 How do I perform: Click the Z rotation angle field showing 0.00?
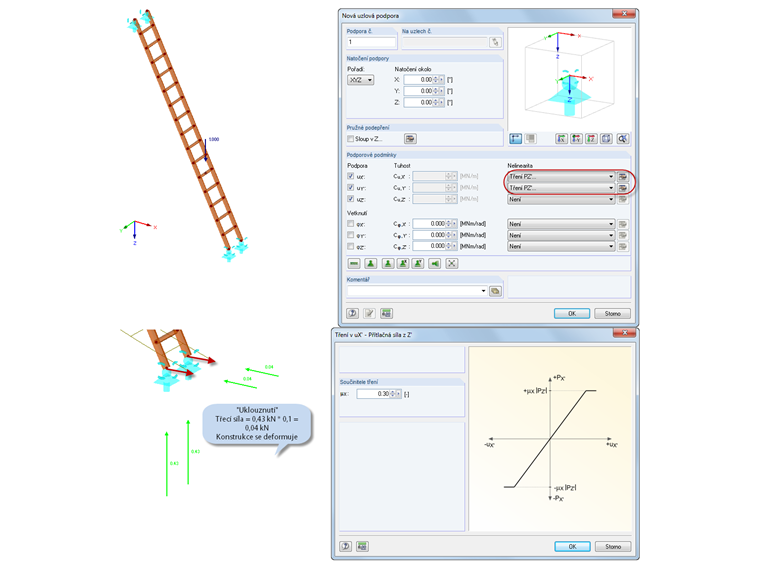(418, 102)
